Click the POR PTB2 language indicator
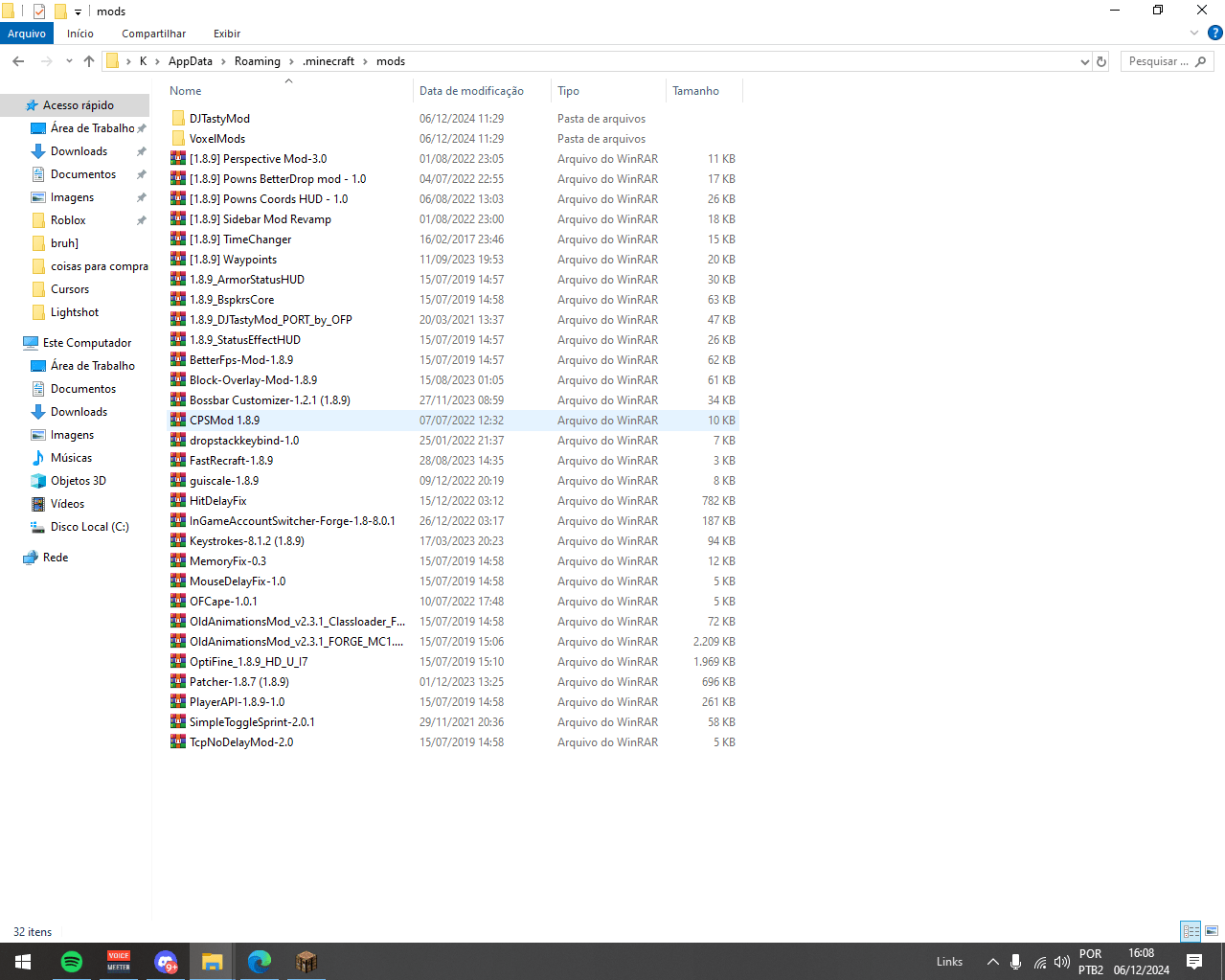 click(1090, 962)
